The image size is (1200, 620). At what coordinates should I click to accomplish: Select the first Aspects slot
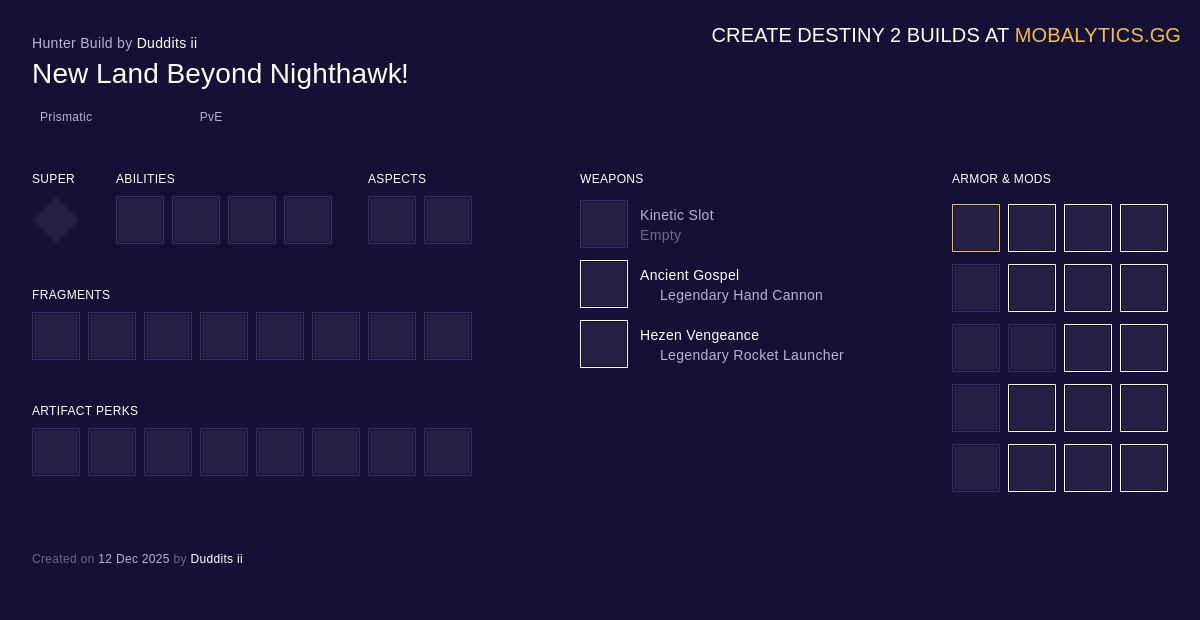click(392, 220)
